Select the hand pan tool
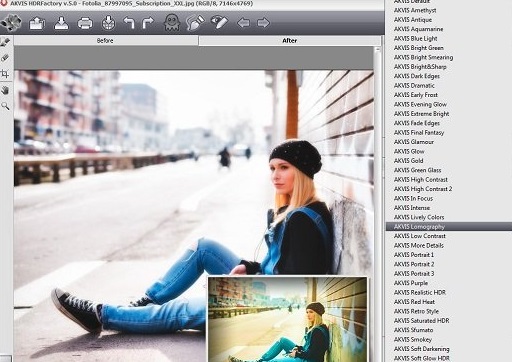This screenshot has width=512, height=362. [x=5, y=90]
